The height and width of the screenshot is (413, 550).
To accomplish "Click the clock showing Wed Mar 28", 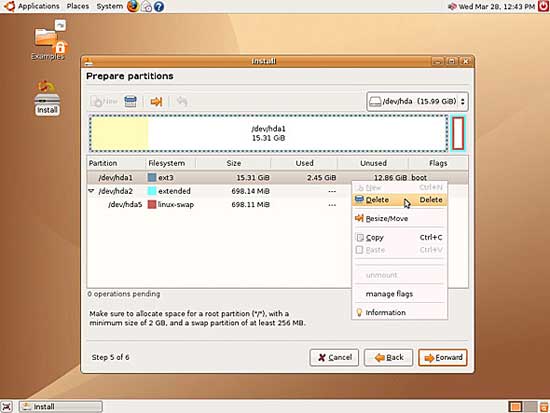I will click(x=497, y=7).
